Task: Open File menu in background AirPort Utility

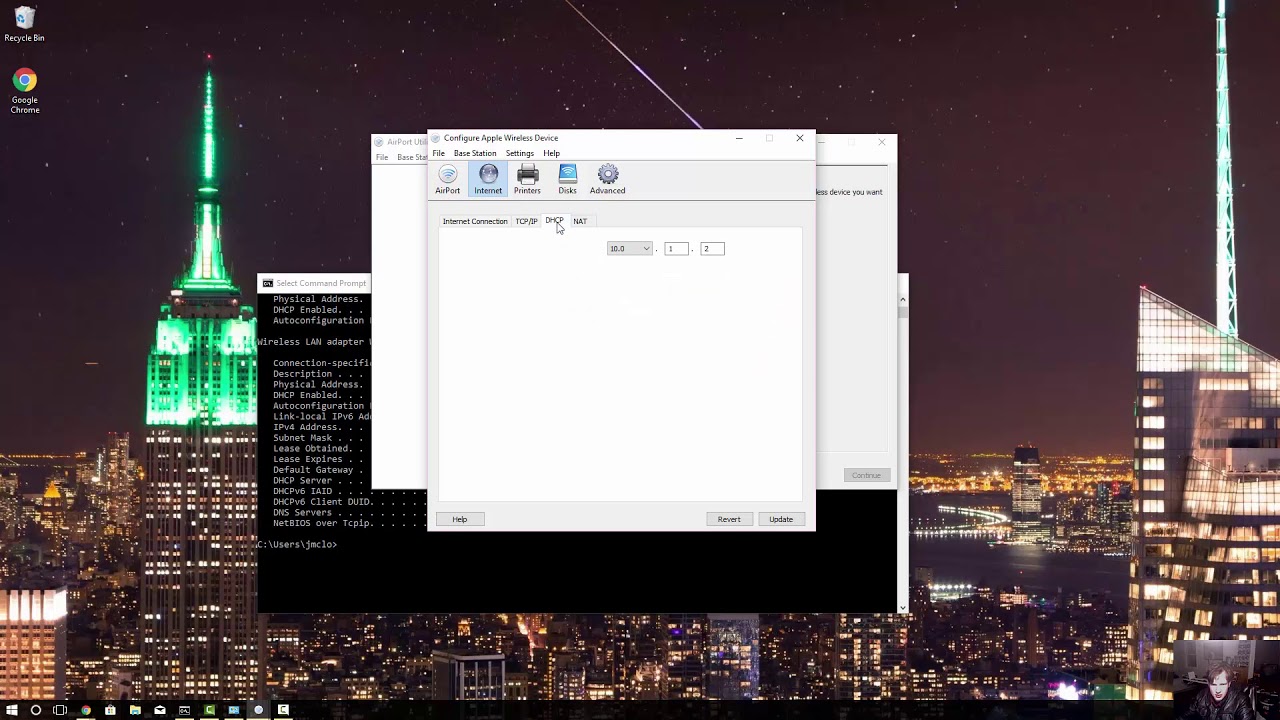Action: click(x=382, y=157)
